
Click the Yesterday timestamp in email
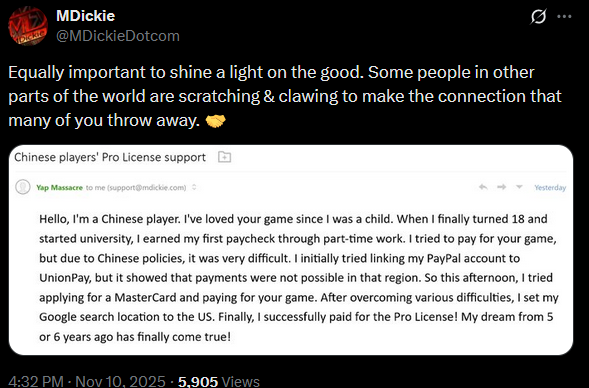[550, 187]
